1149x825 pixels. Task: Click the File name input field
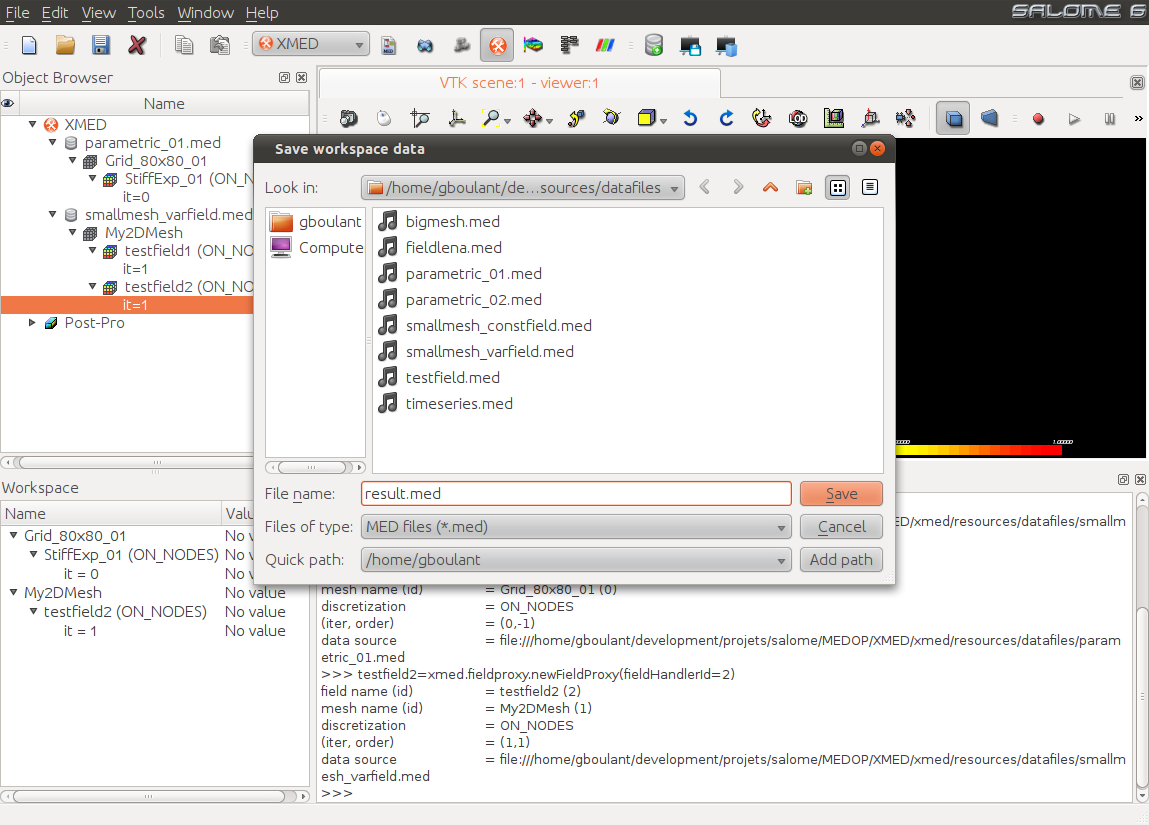click(576, 494)
